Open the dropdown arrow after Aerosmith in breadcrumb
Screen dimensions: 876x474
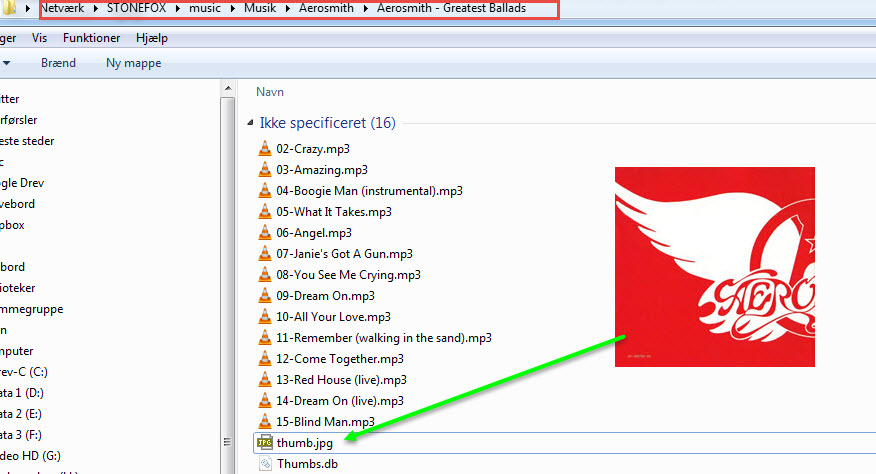(366, 8)
